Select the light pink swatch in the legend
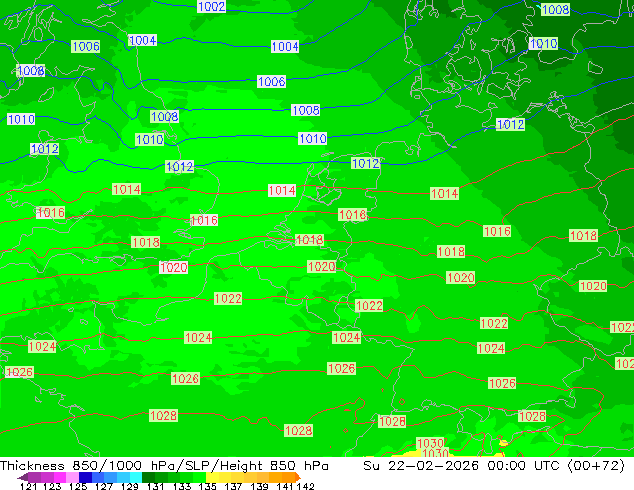The width and height of the screenshot is (634, 490). tap(72, 477)
